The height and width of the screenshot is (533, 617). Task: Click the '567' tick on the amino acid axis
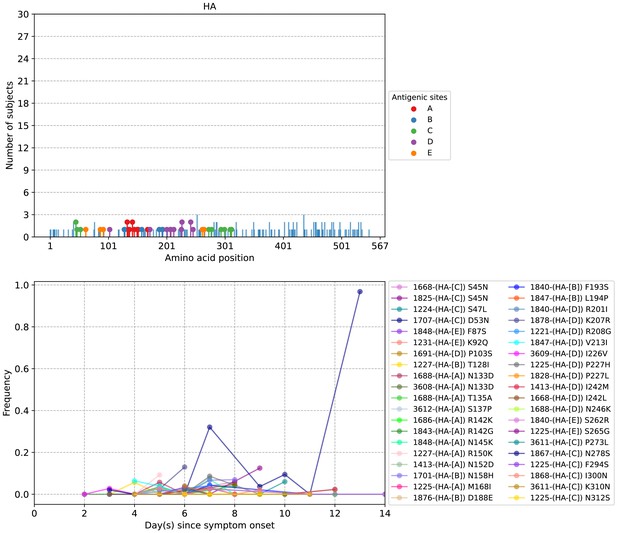pos(380,246)
